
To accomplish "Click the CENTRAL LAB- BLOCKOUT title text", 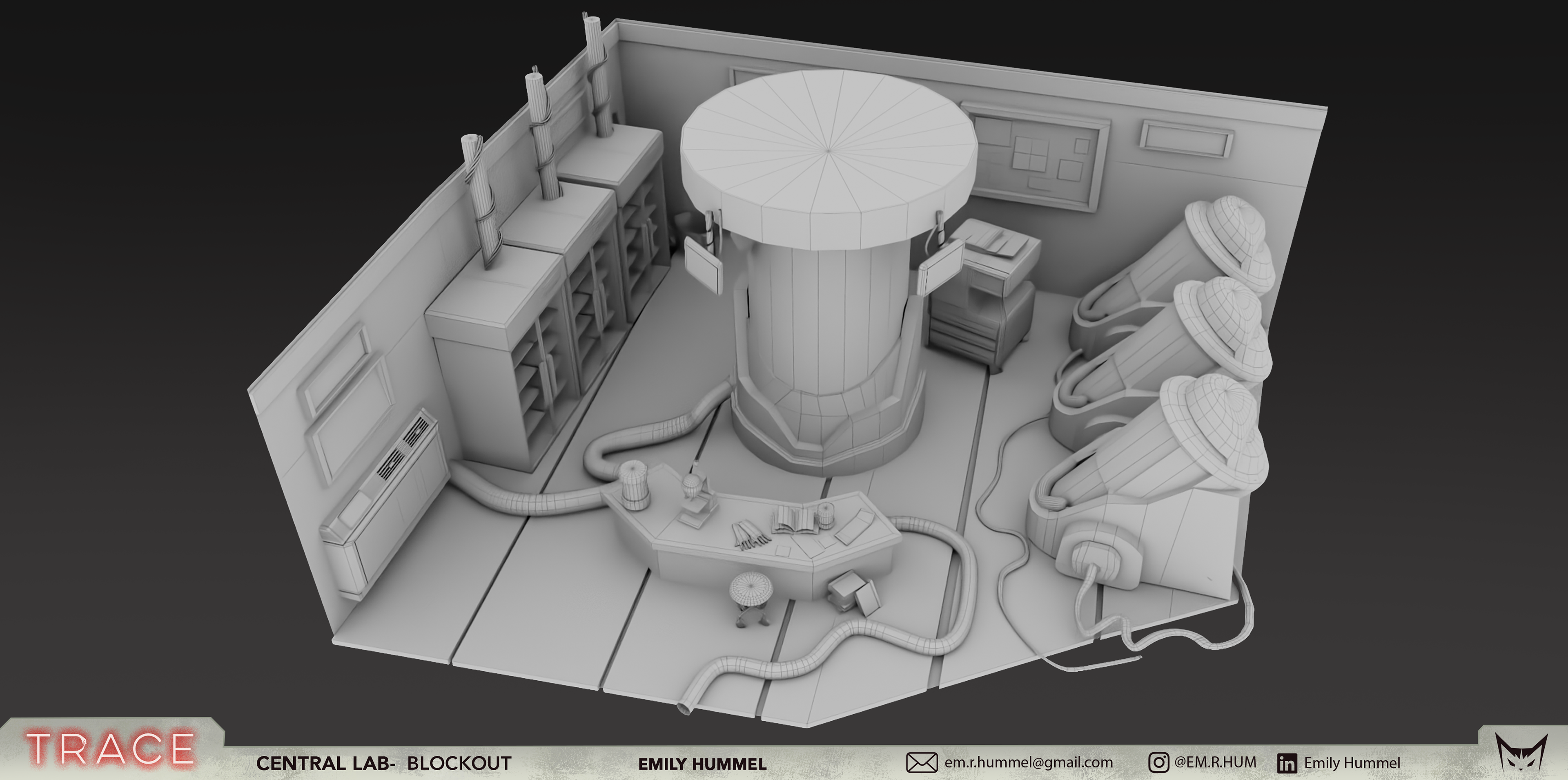I will [x=383, y=764].
